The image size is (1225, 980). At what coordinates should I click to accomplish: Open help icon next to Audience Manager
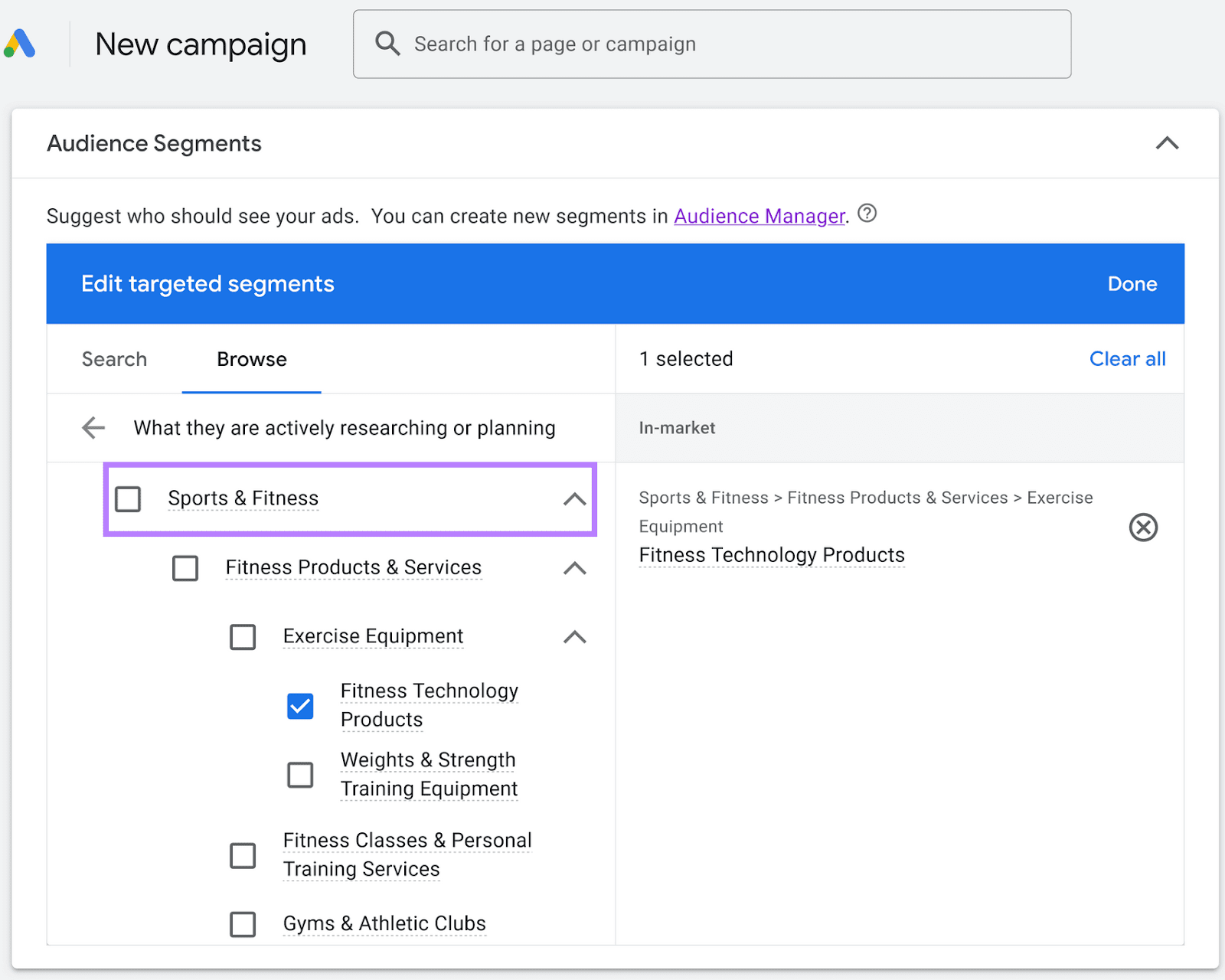click(x=867, y=214)
